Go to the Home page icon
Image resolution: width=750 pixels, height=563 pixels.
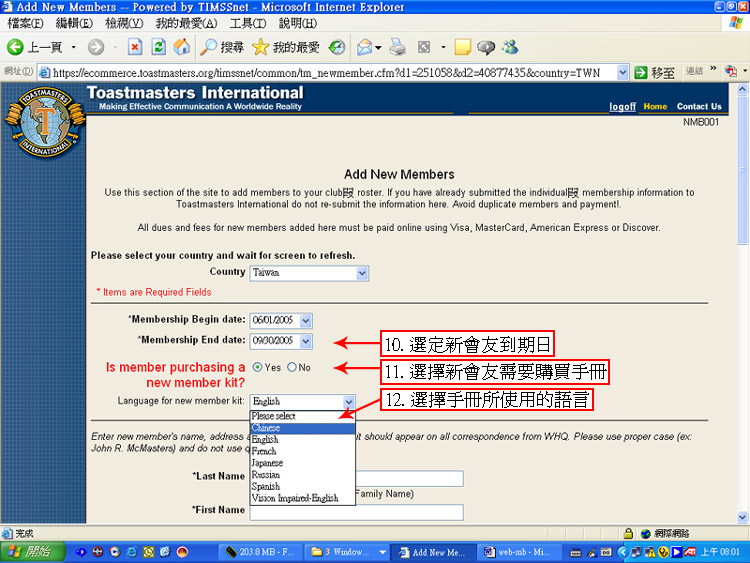pos(181,47)
